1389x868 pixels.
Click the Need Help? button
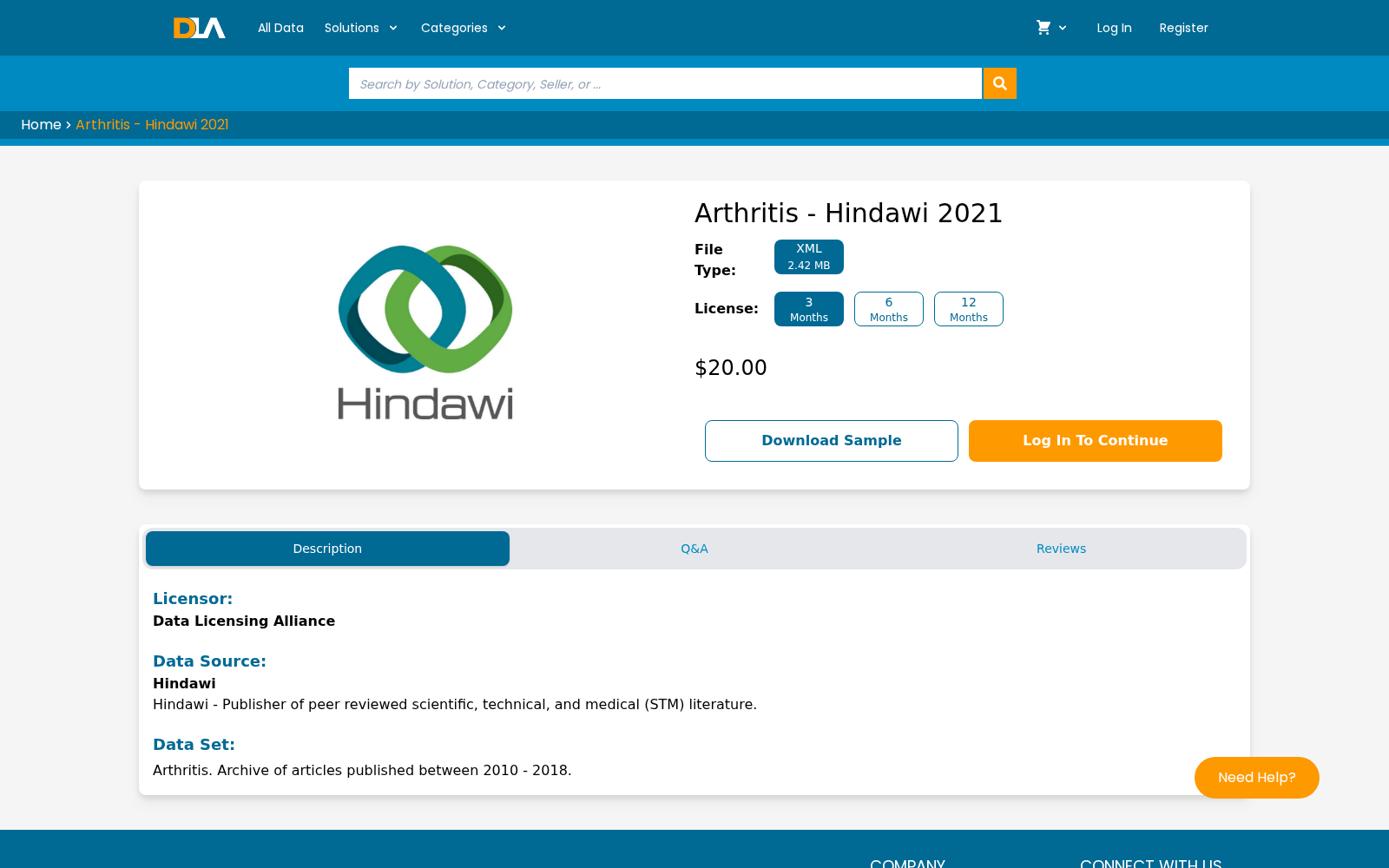point(1257,778)
